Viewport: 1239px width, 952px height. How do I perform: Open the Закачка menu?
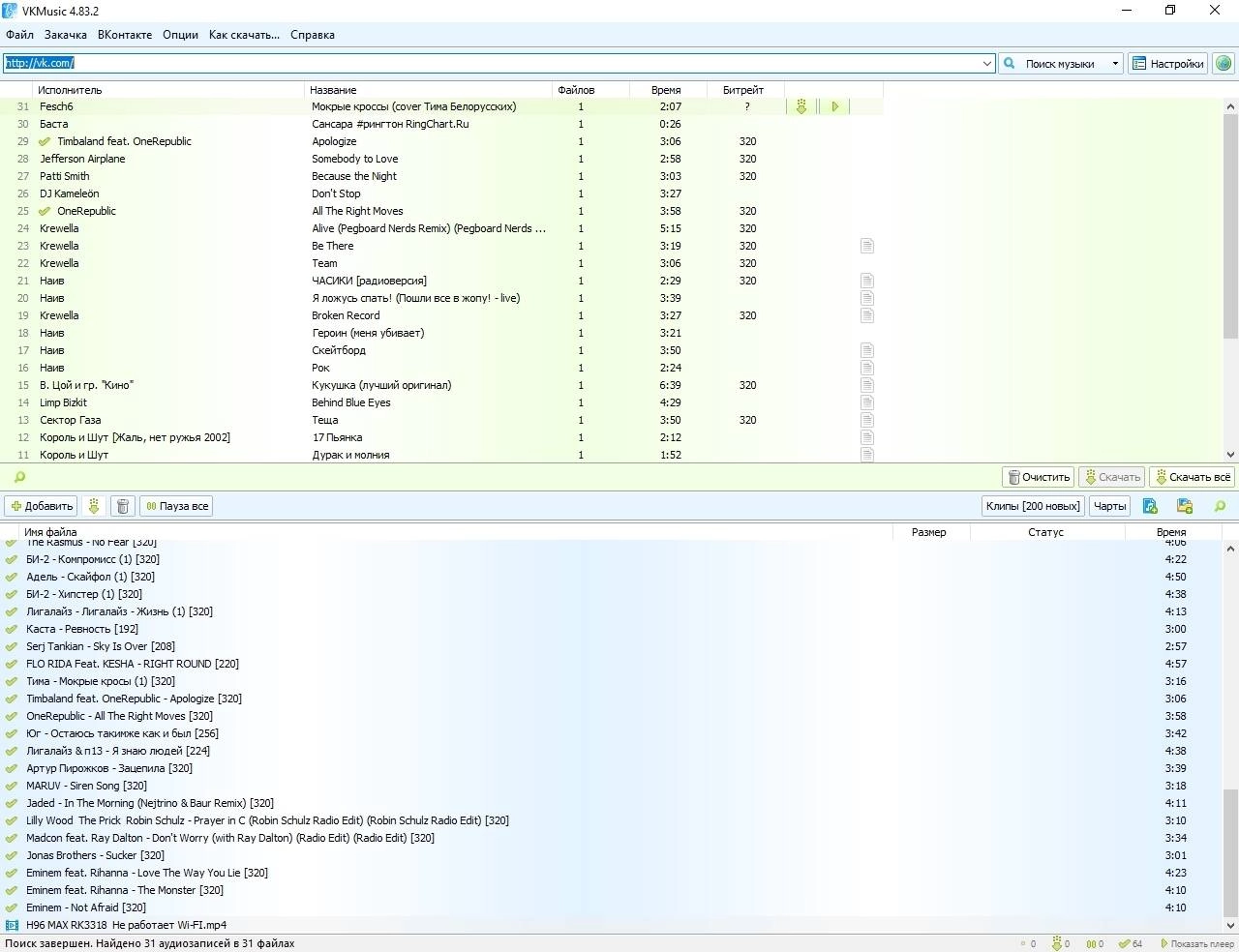[66, 35]
